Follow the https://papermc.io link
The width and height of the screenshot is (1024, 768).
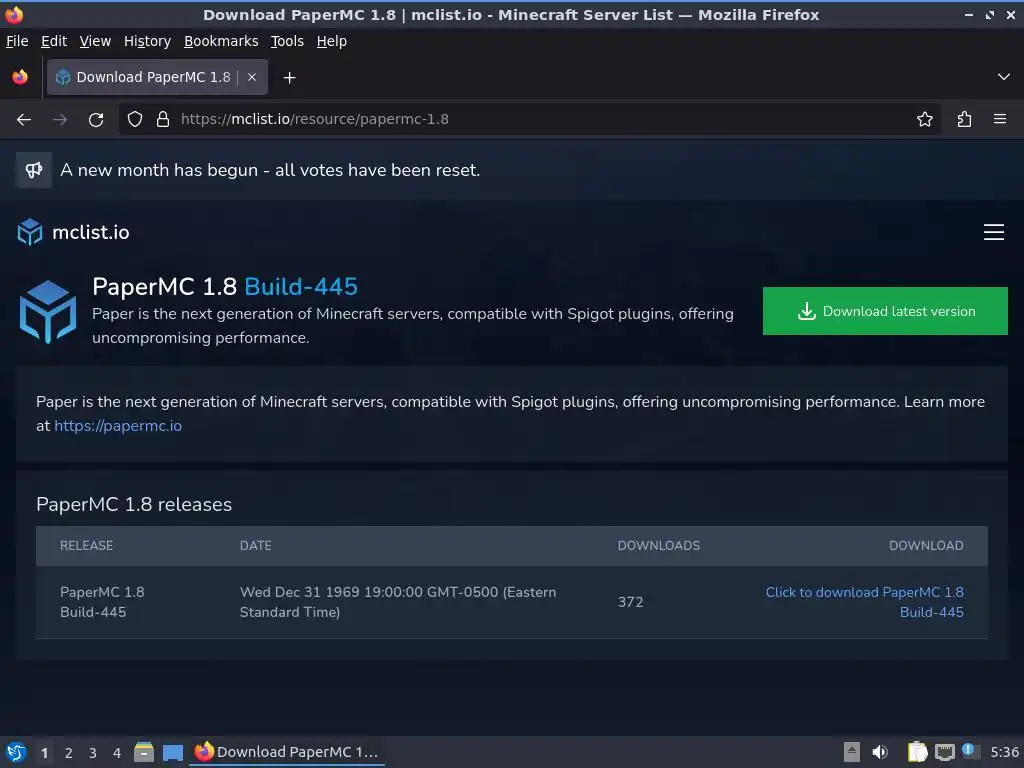coord(118,426)
